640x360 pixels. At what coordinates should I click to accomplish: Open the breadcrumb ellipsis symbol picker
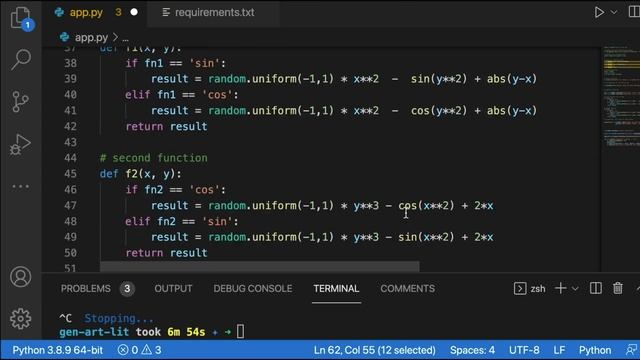125,38
